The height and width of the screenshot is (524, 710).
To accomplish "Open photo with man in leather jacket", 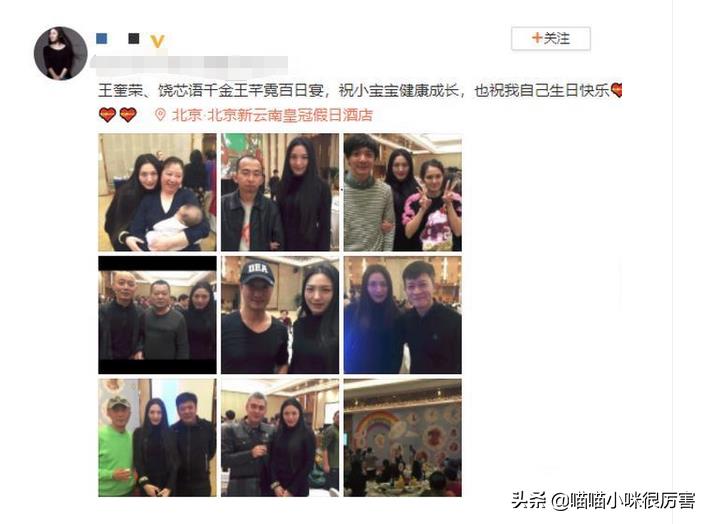I will tap(280, 192).
